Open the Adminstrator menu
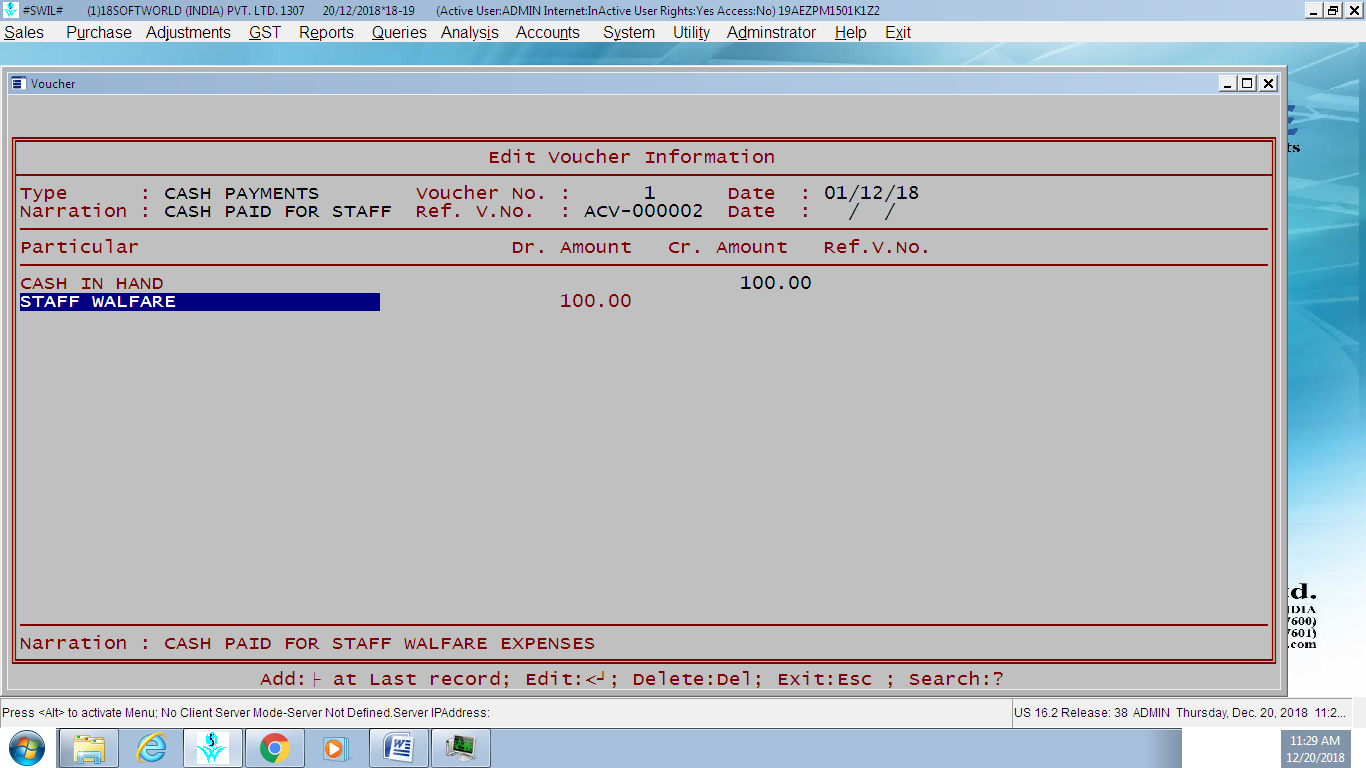The height and width of the screenshot is (768, 1366). [x=771, y=32]
